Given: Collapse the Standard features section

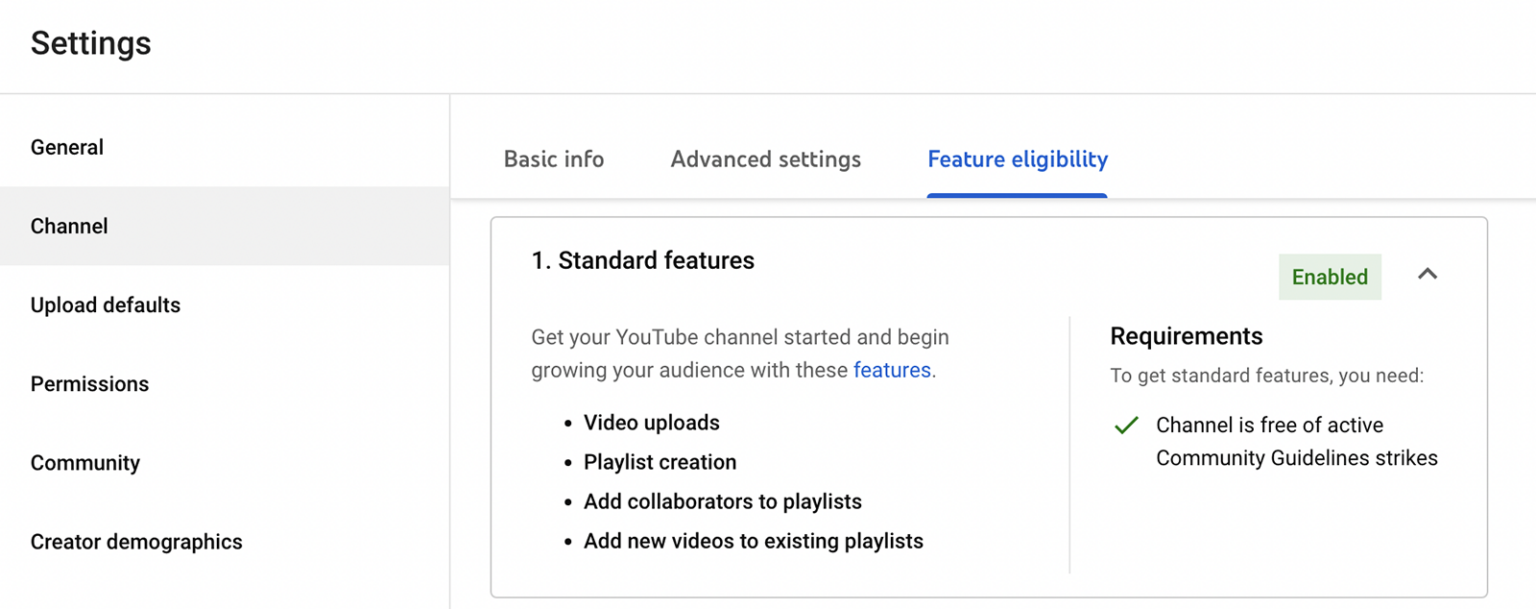Looking at the screenshot, I should point(1428,274).
